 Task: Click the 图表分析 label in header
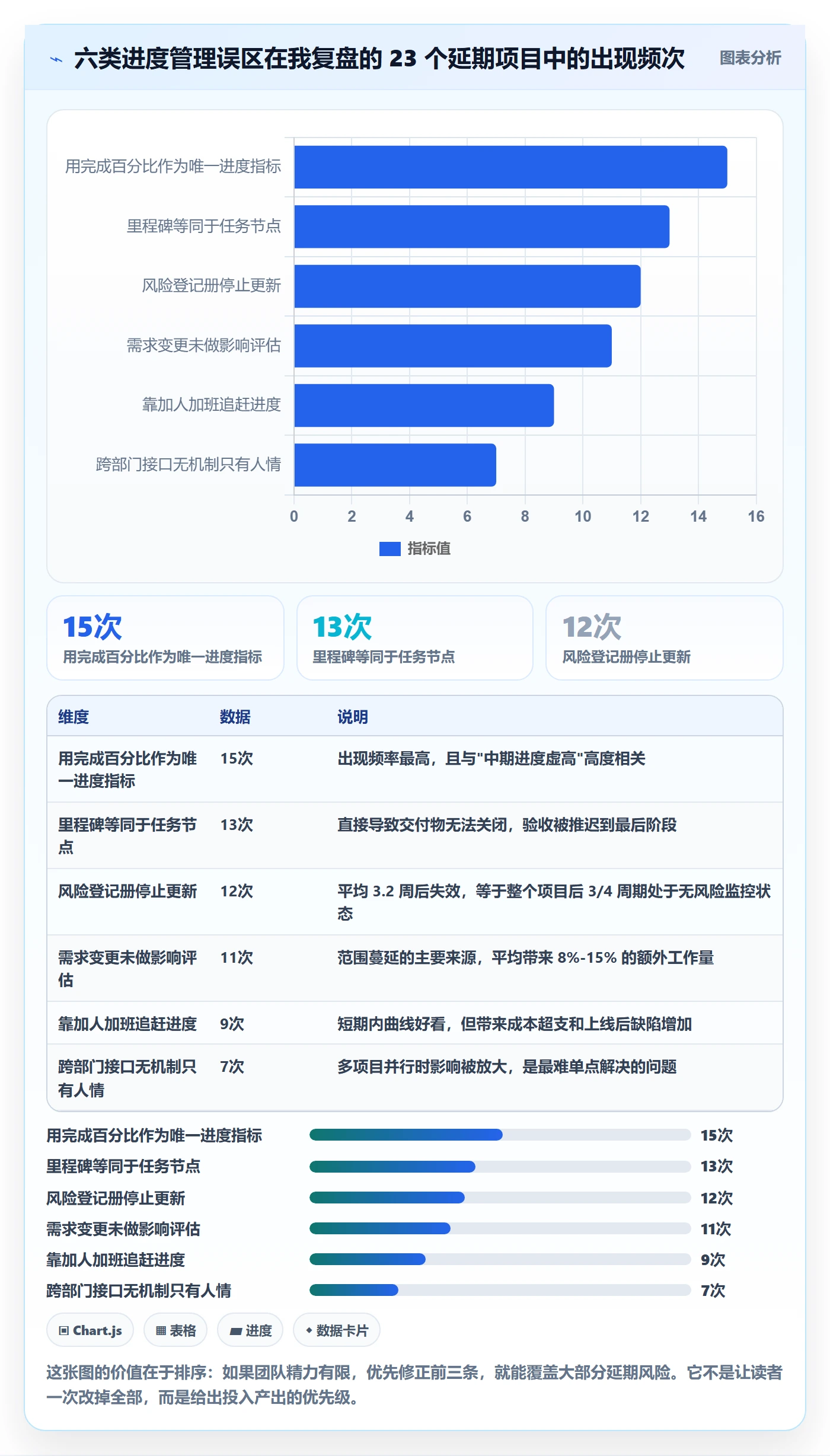pyautogui.click(x=750, y=58)
